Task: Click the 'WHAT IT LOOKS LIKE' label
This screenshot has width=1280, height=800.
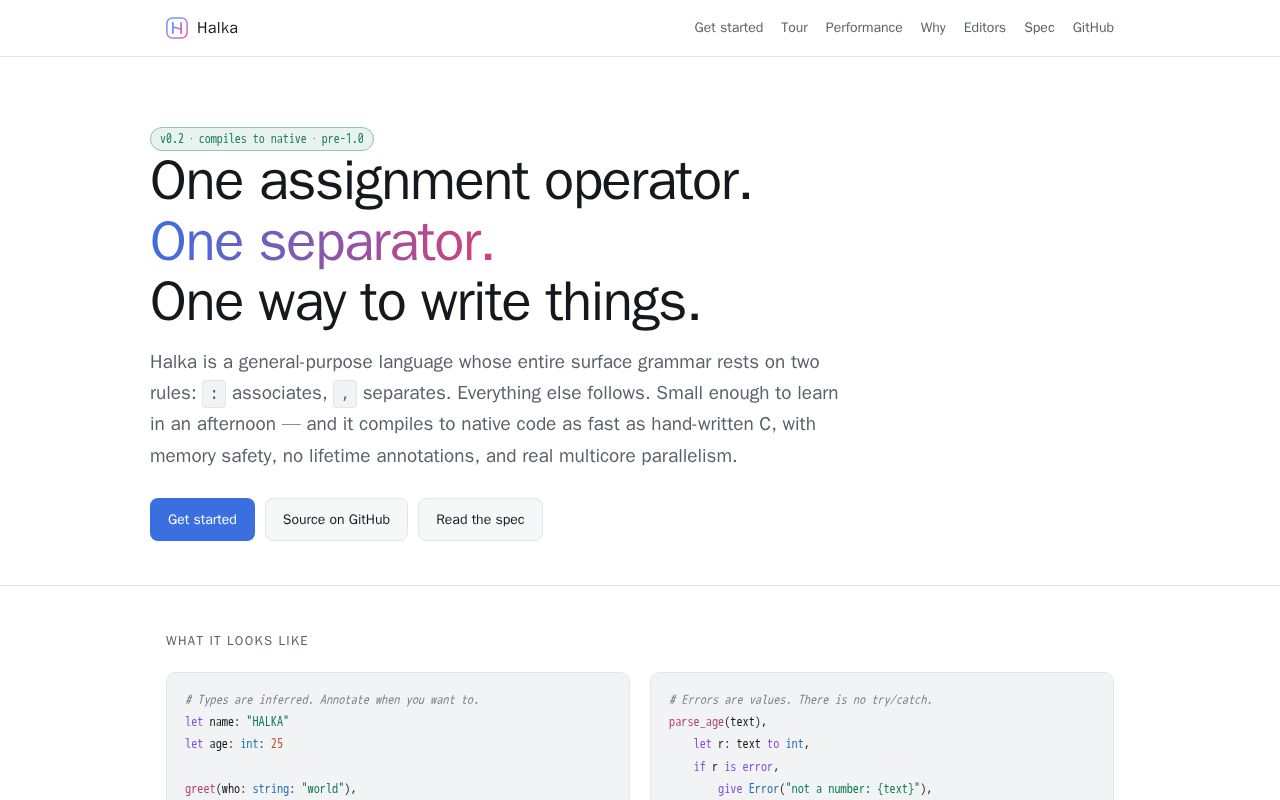Action: pyautogui.click(x=237, y=641)
